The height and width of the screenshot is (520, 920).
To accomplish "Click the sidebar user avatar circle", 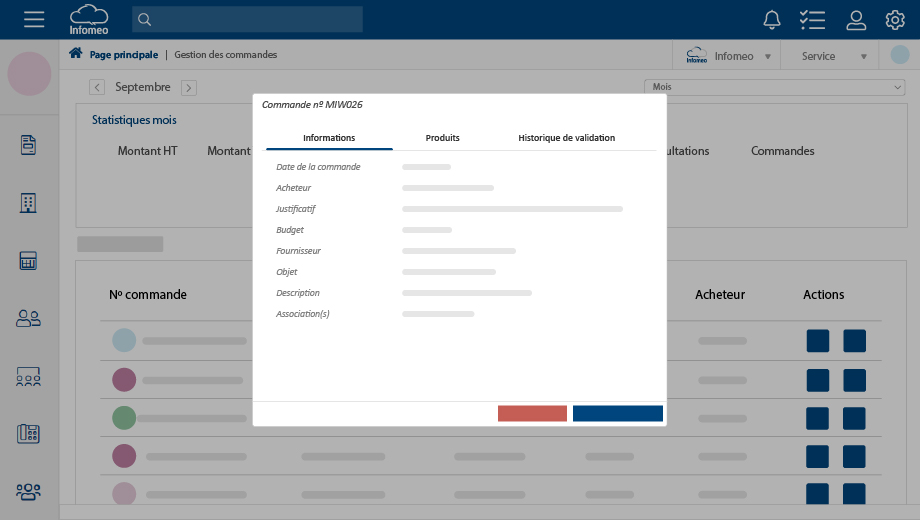I will 29,74.
